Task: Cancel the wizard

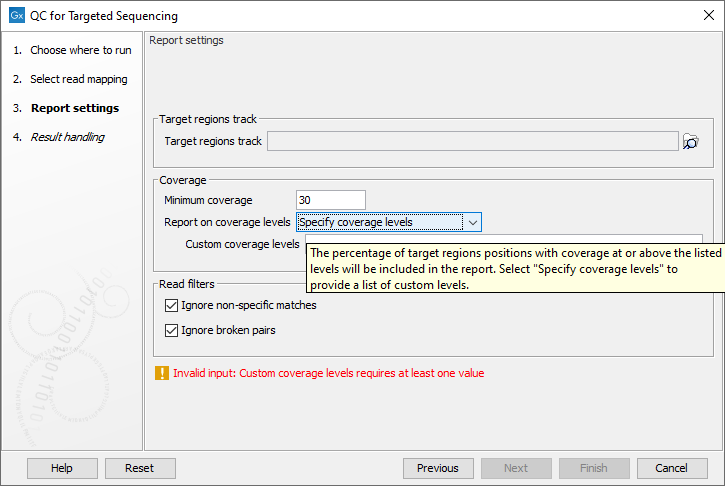Action: 672,468
